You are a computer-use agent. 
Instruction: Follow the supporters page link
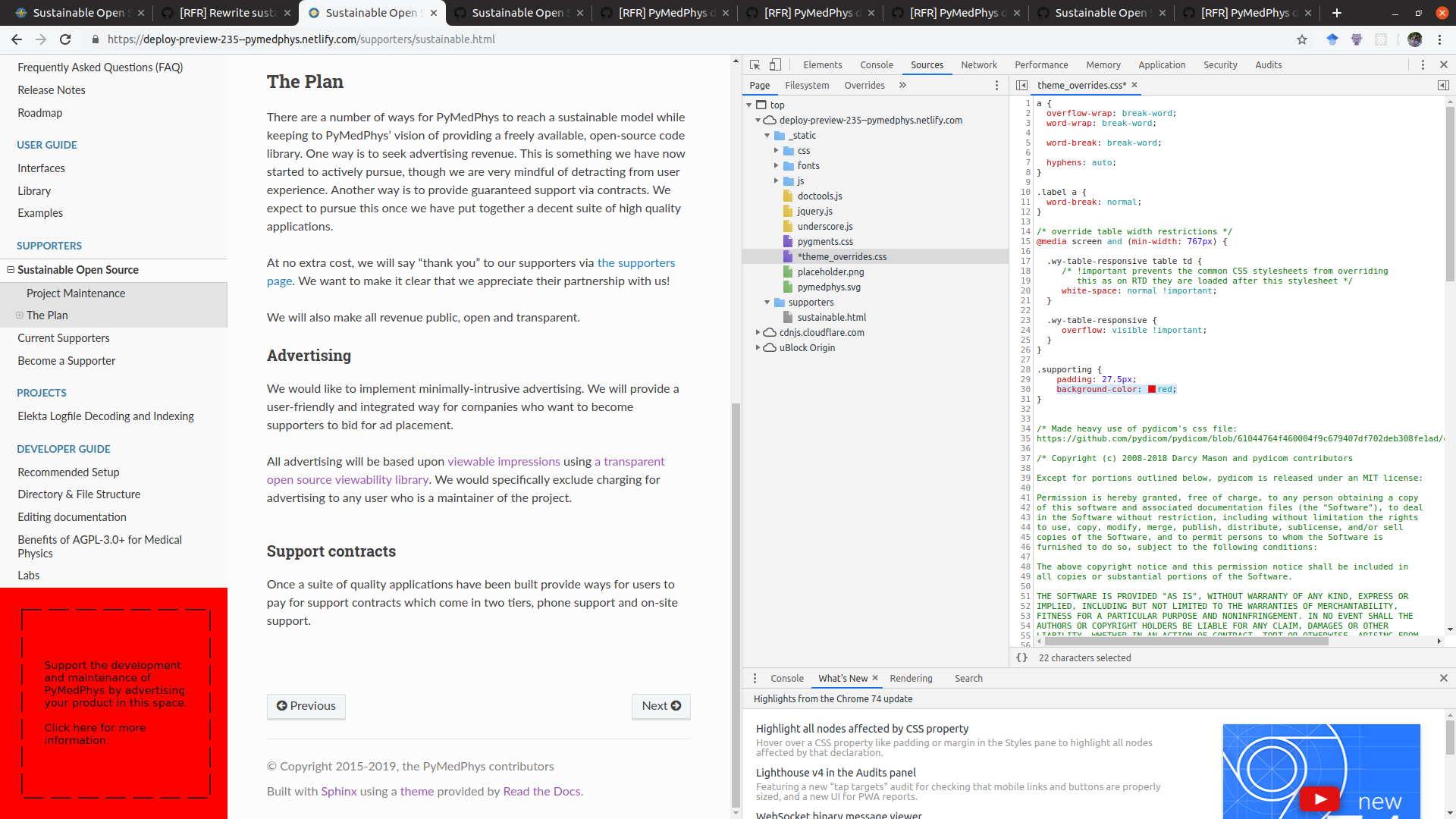click(635, 262)
